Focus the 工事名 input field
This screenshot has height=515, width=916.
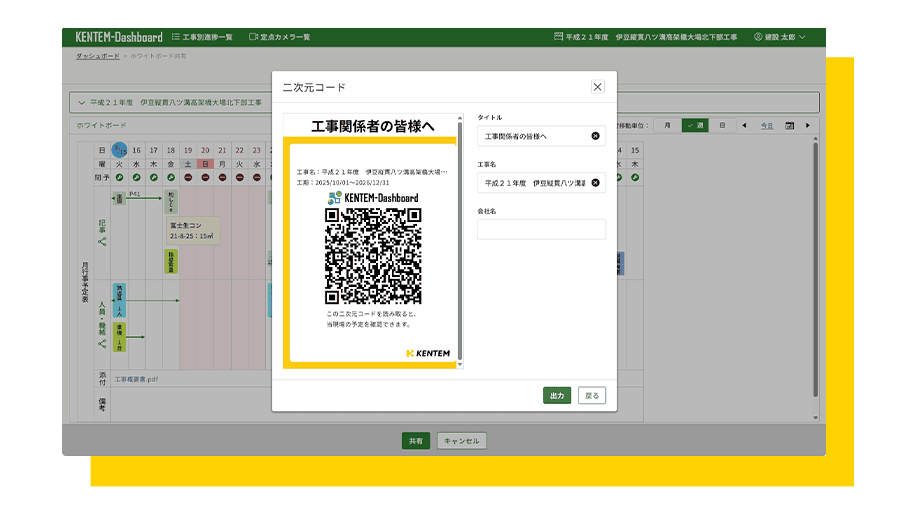[x=541, y=183]
